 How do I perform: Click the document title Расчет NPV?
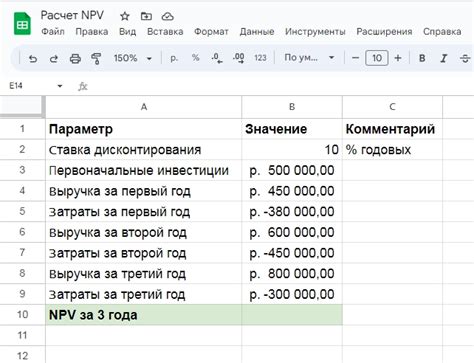pos(72,15)
